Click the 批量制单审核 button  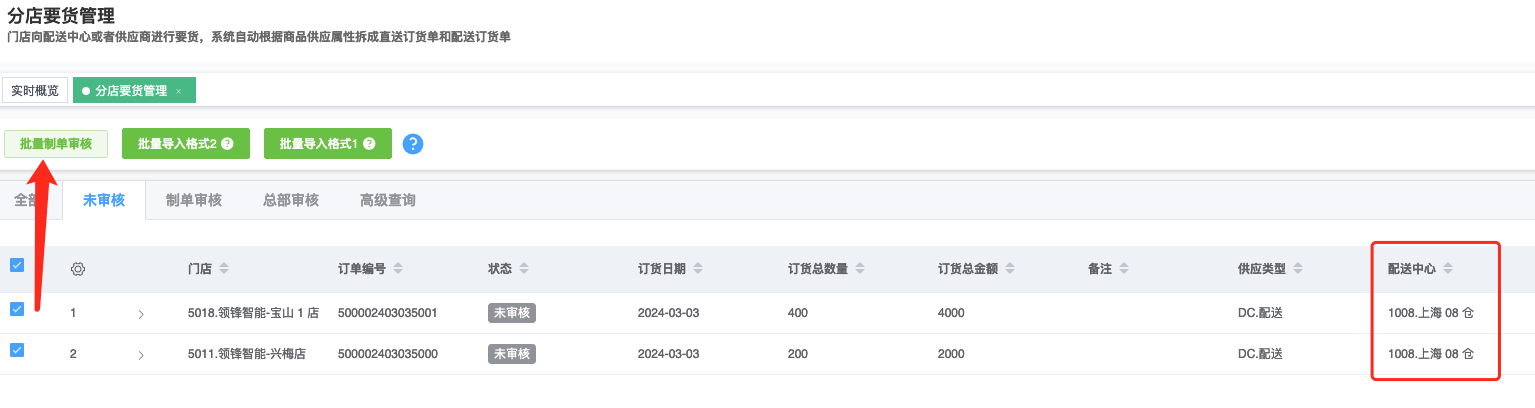pyautogui.click(x=56, y=144)
